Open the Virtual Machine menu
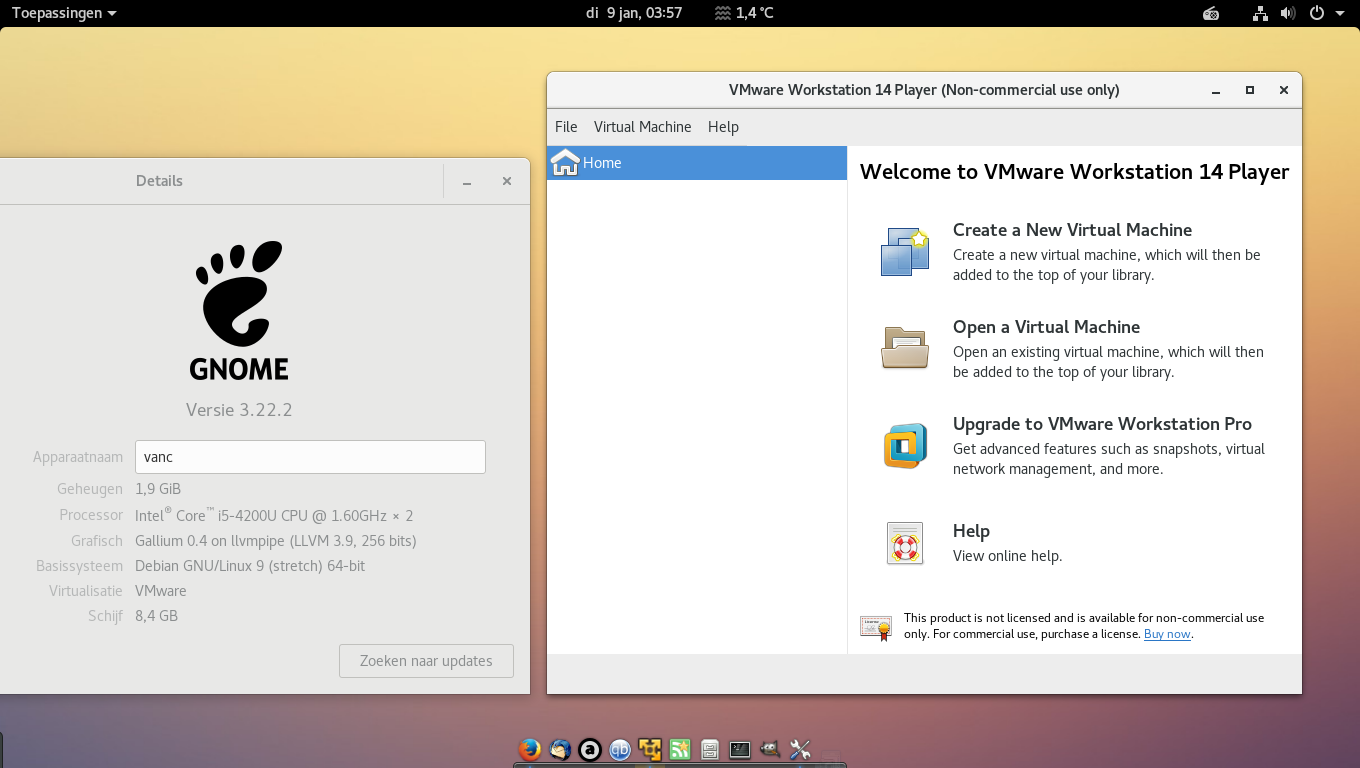 pos(642,127)
